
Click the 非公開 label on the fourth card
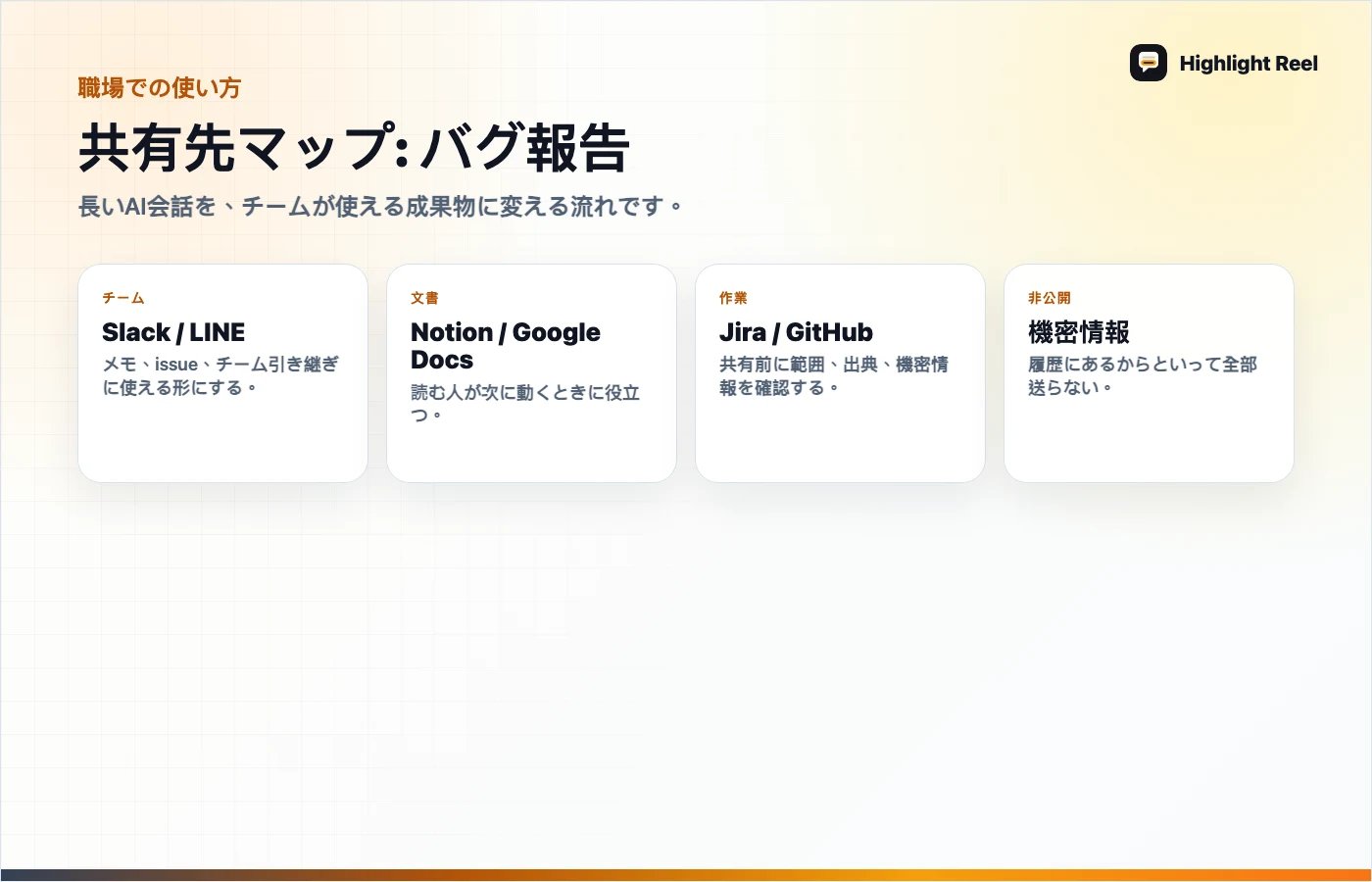coord(1050,298)
